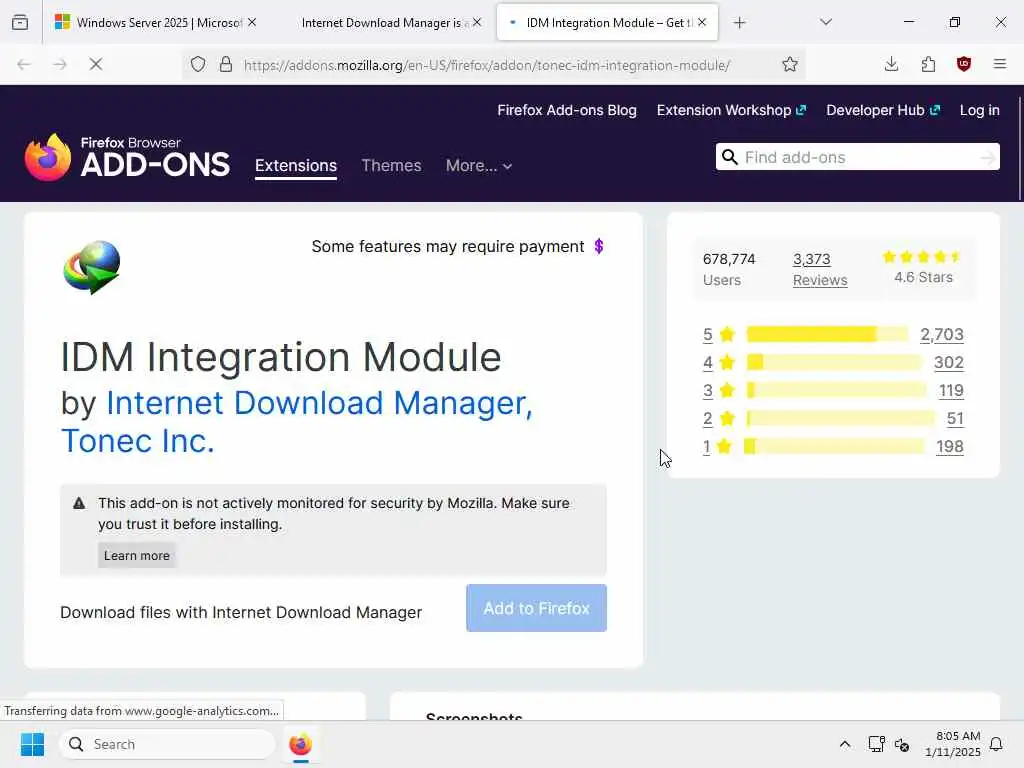The image size is (1024, 768).
Task: Select the IDM Integration Module tab
Action: coord(607,23)
